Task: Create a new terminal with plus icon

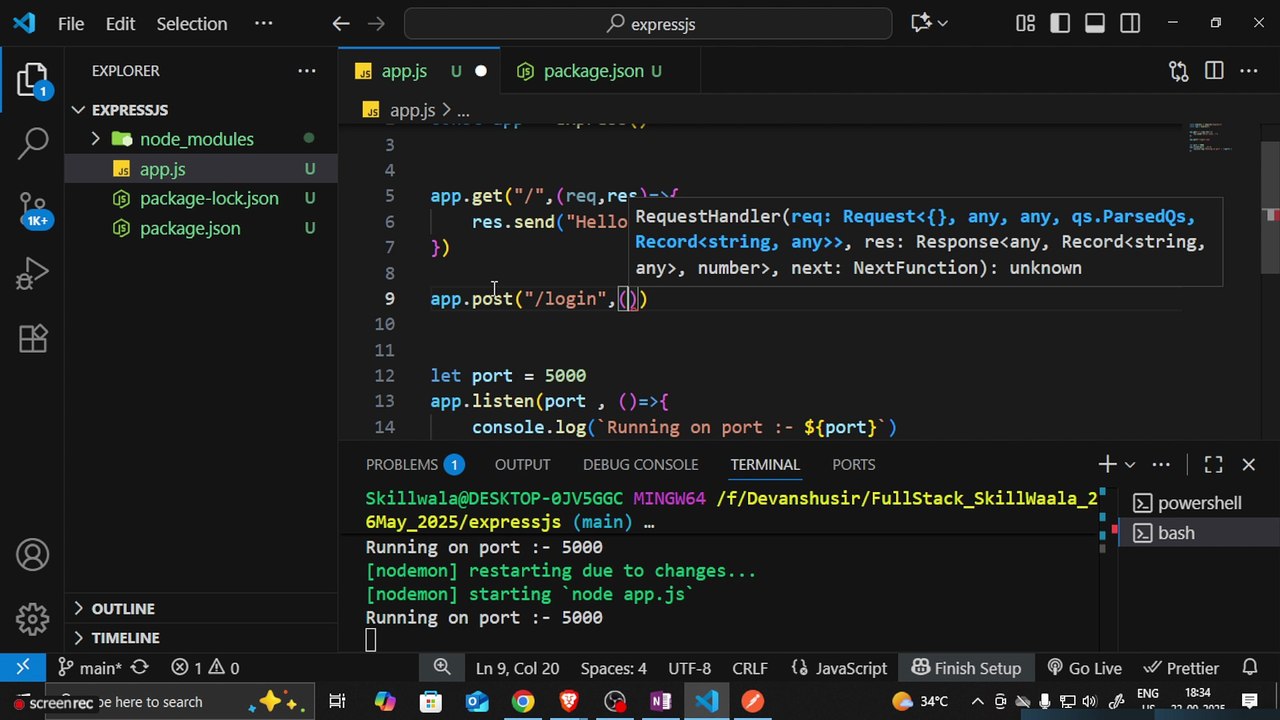Action: (x=1107, y=464)
